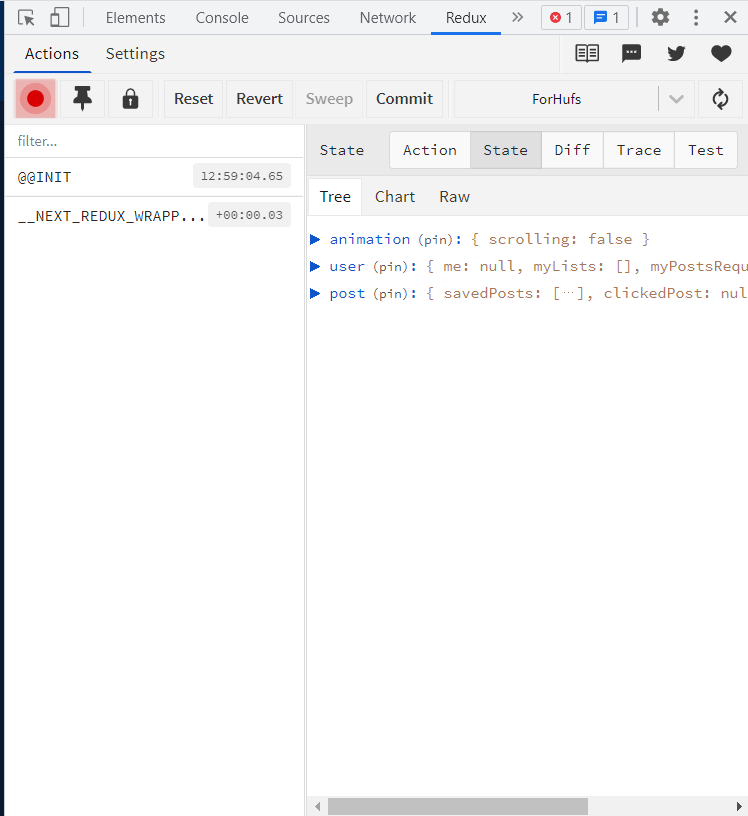Toggle the red recording button
Screen dimensions: 748x816
[35, 99]
